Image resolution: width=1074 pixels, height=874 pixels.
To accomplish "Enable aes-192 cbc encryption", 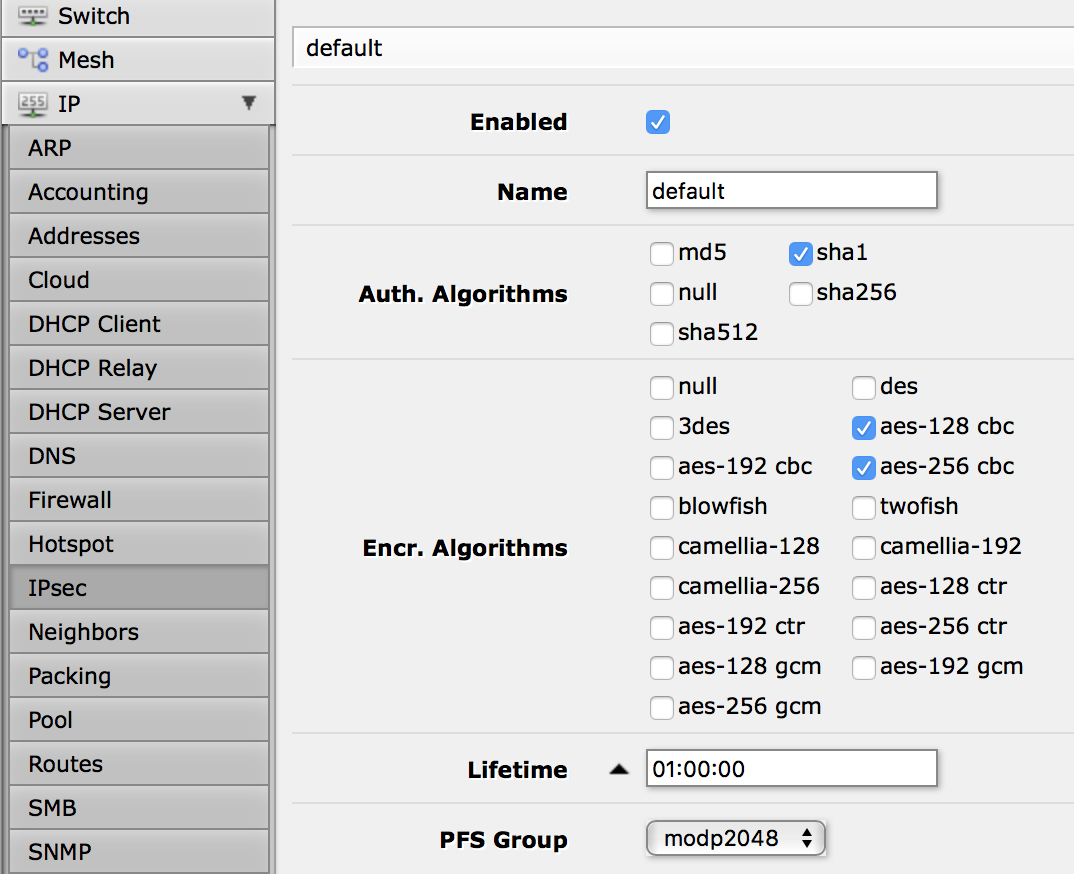I will [662, 467].
